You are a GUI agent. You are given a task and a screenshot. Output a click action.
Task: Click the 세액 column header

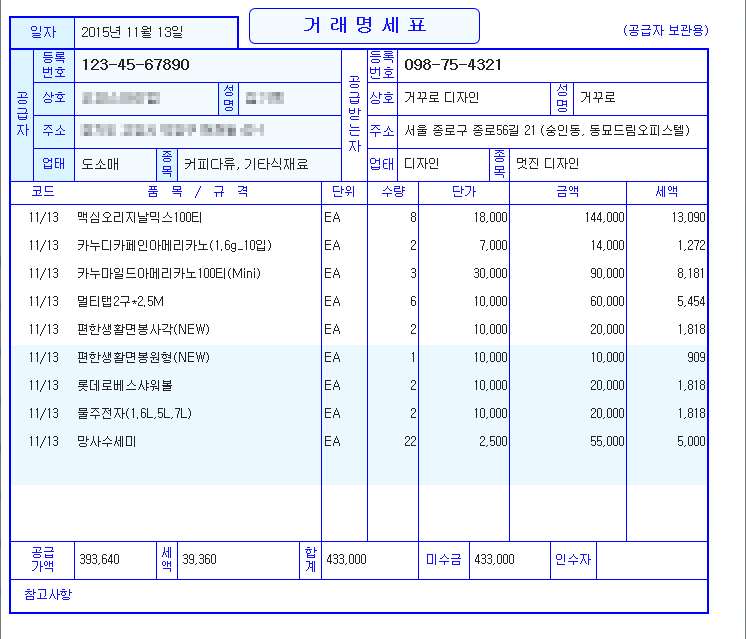666,191
